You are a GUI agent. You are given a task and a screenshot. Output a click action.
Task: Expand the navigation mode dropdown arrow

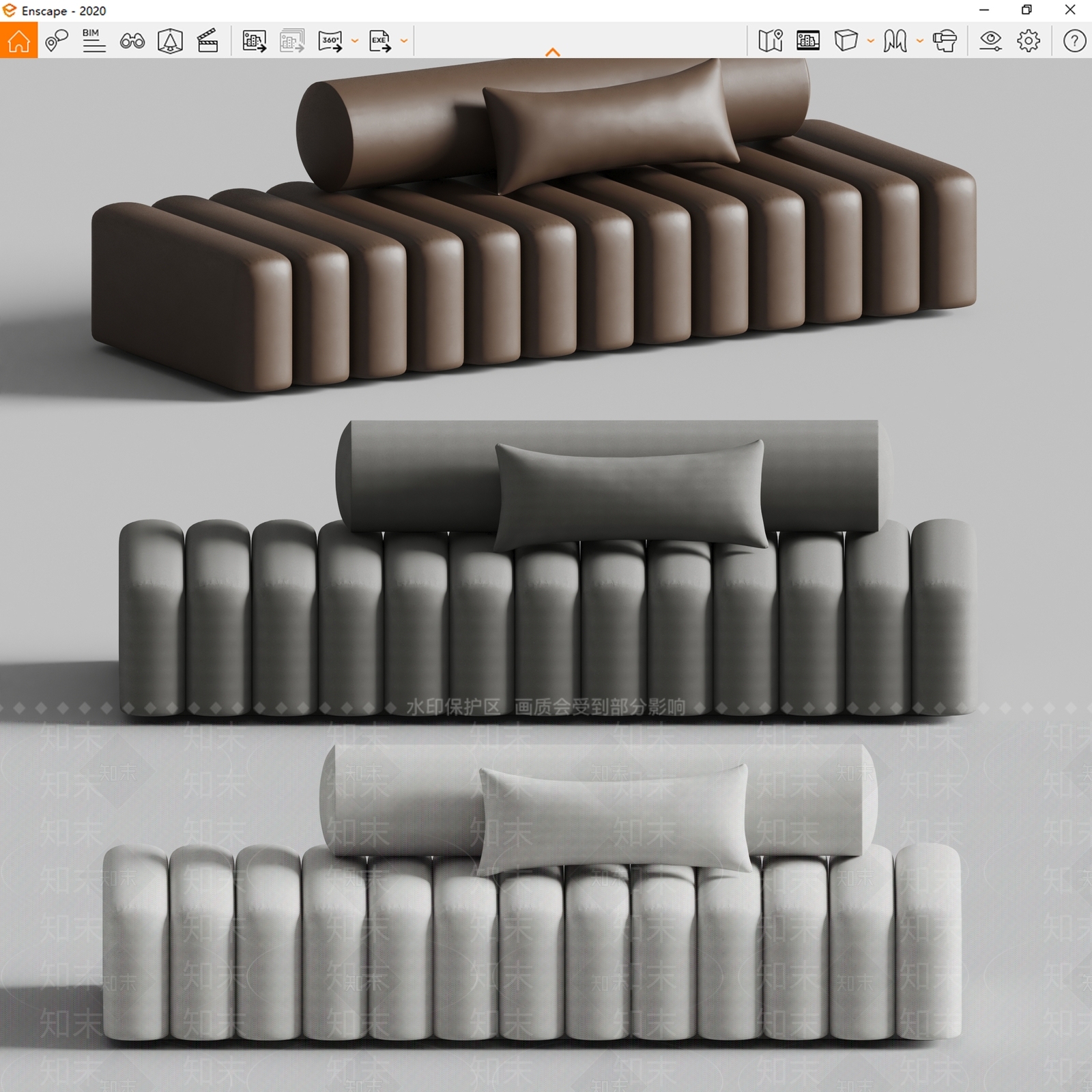click(x=919, y=41)
